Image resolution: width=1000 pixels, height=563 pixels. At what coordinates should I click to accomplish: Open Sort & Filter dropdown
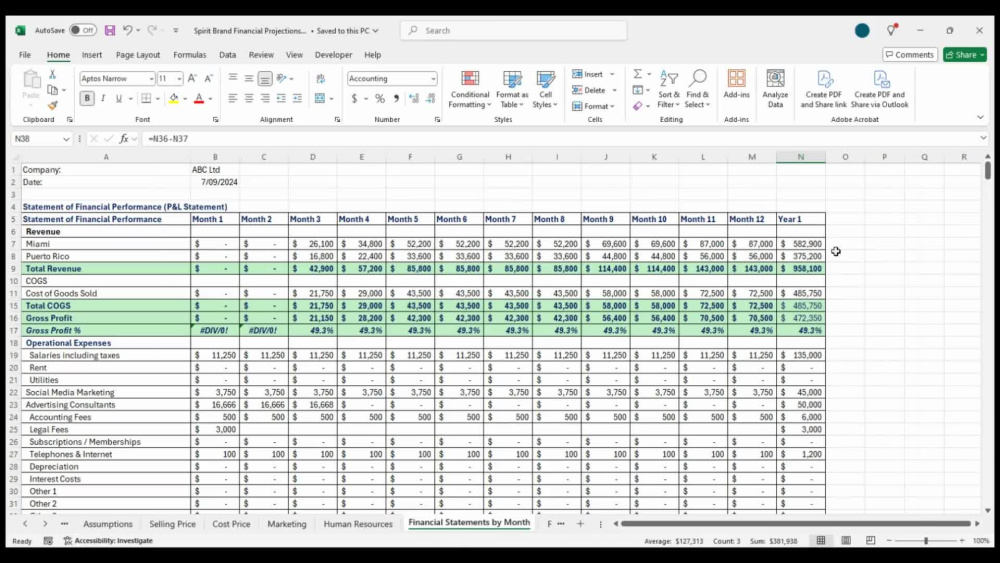click(668, 89)
